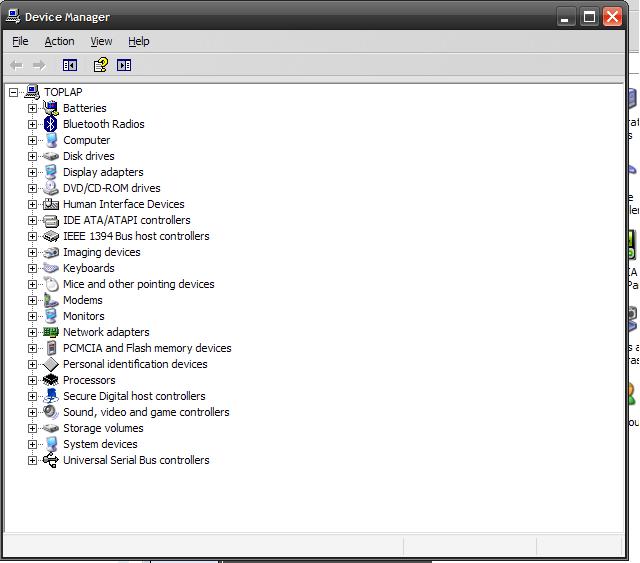Expand the Batteries node

(x=32, y=108)
